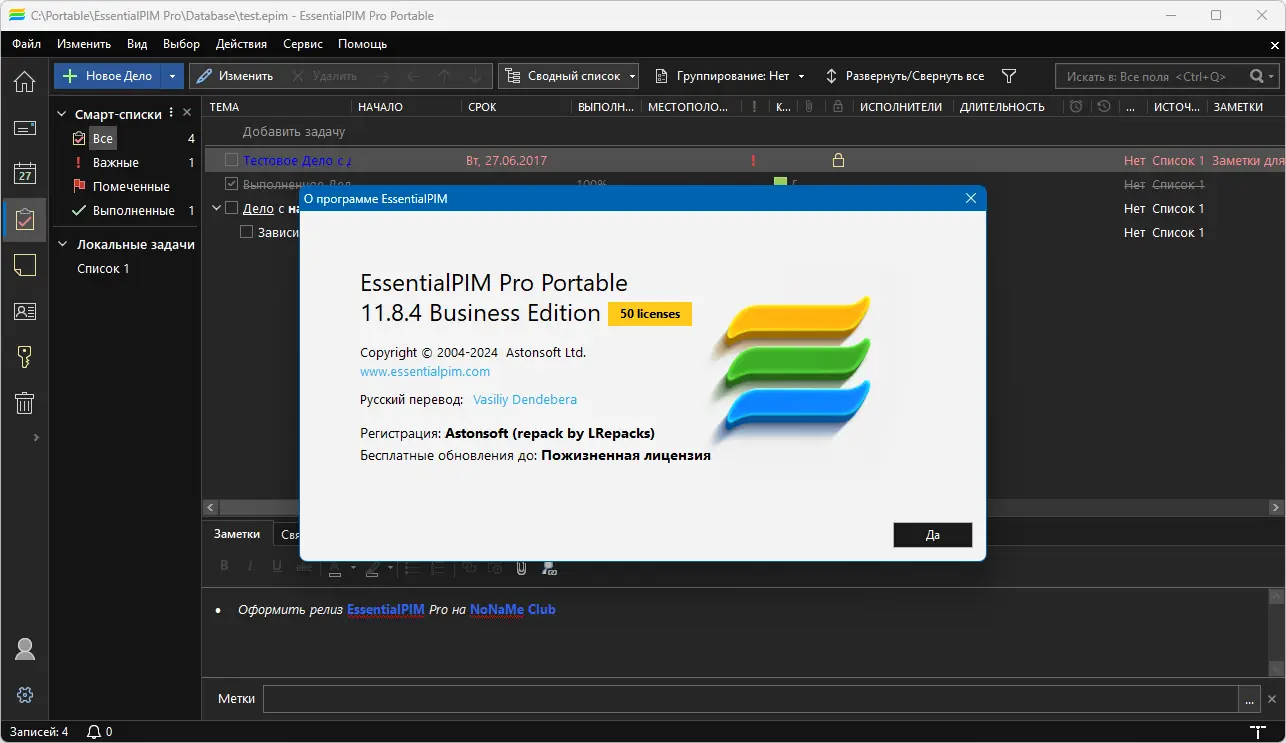The image size is (1286, 743).
Task: Open the Notes module sidebar icon
Action: pyautogui.click(x=24, y=265)
